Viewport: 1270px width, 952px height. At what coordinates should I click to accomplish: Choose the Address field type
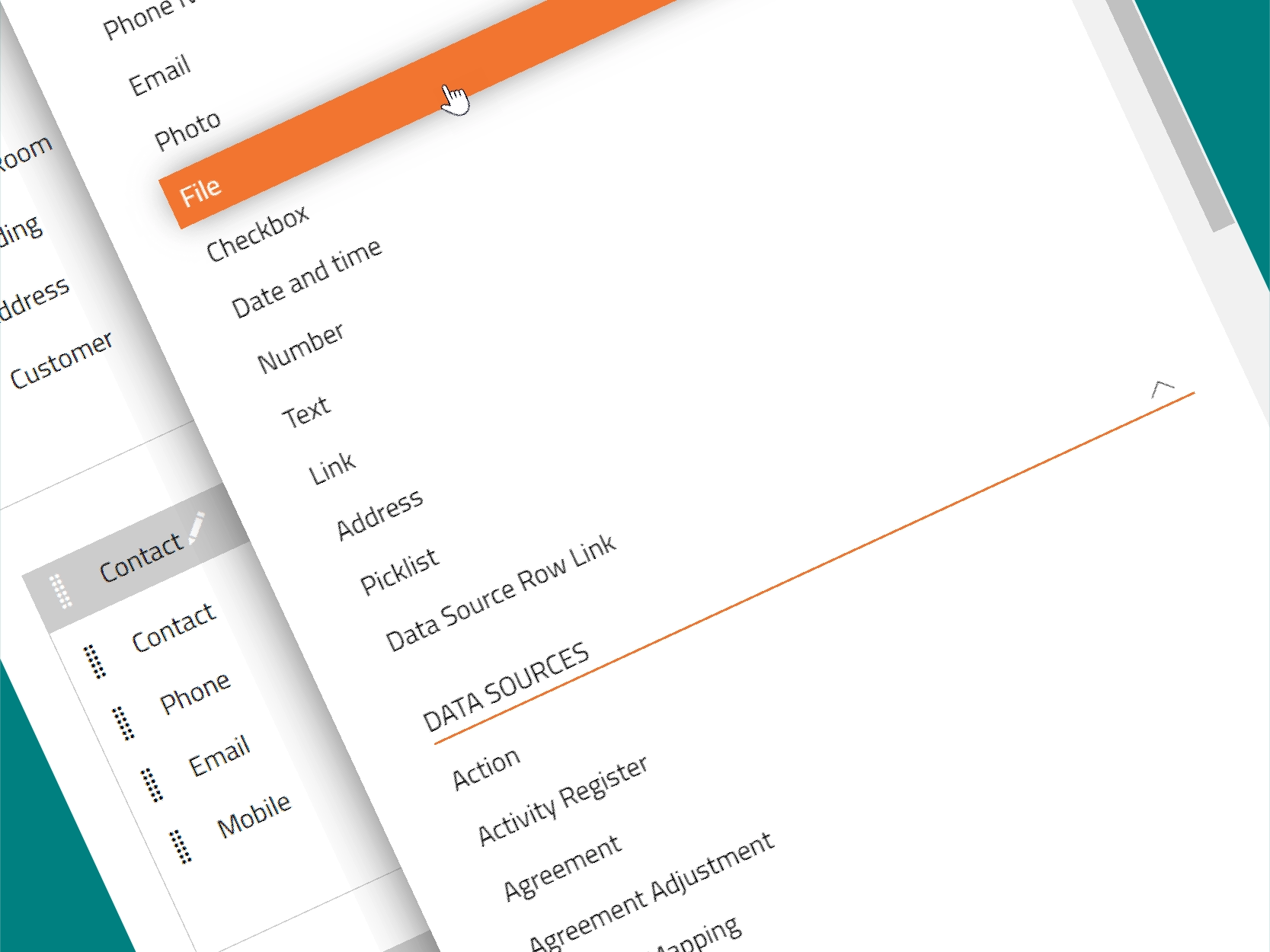pyautogui.click(x=379, y=514)
